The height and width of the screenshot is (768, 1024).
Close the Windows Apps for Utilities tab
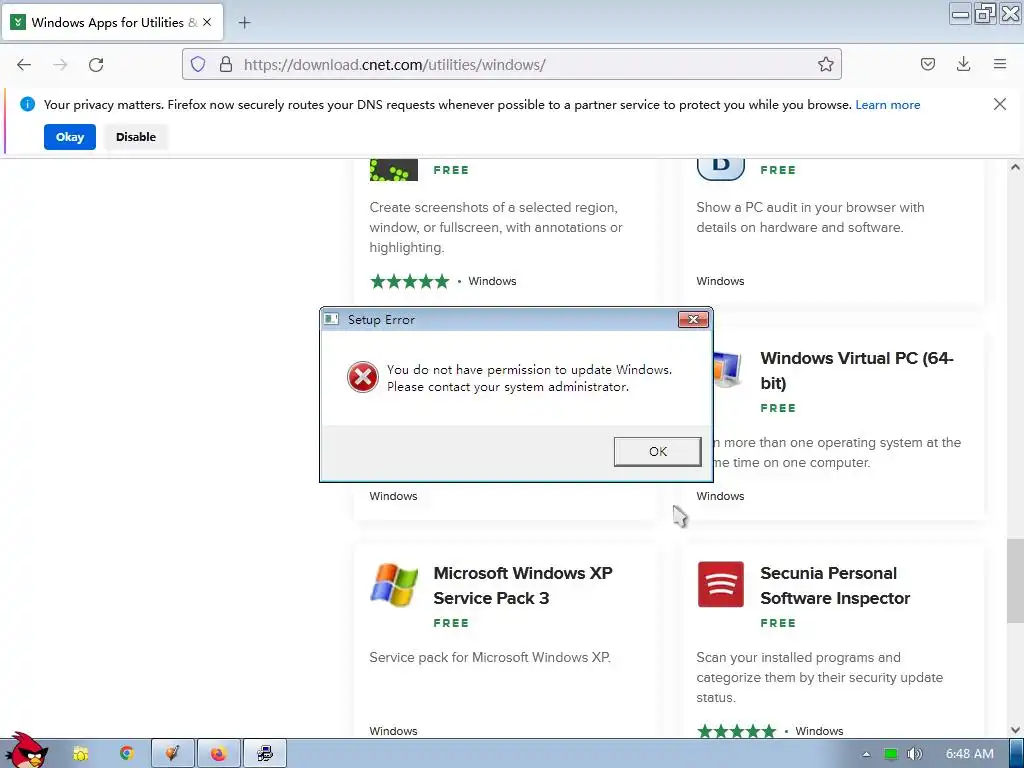pos(207,22)
